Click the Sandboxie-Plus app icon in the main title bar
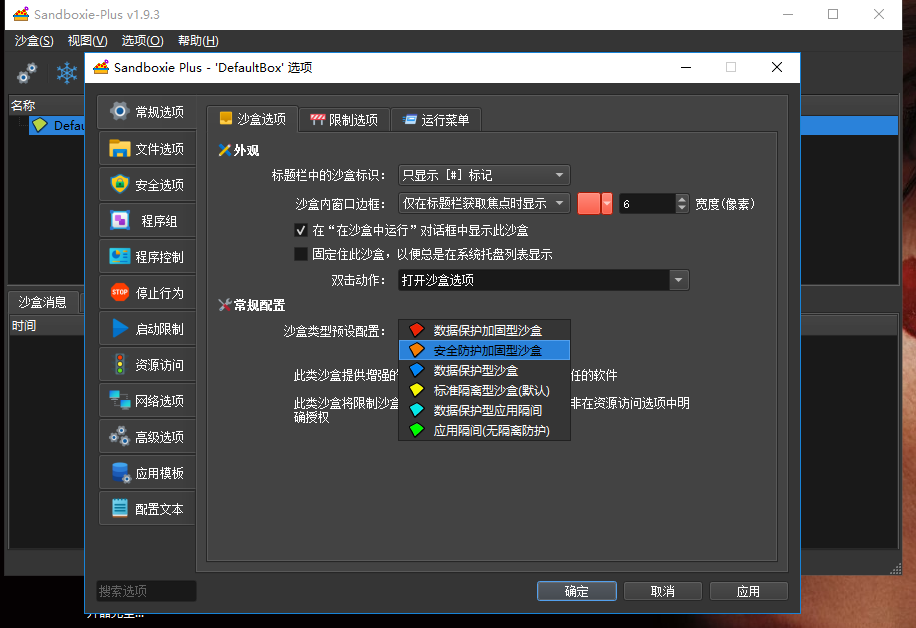The width and height of the screenshot is (916, 628). click(x=21, y=14)
